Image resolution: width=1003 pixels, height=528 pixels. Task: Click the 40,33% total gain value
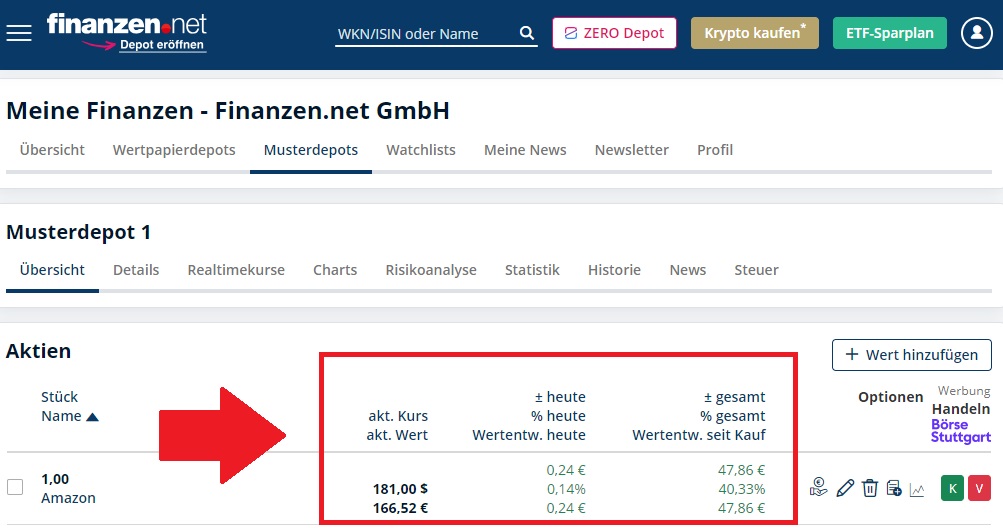point(741,489)
